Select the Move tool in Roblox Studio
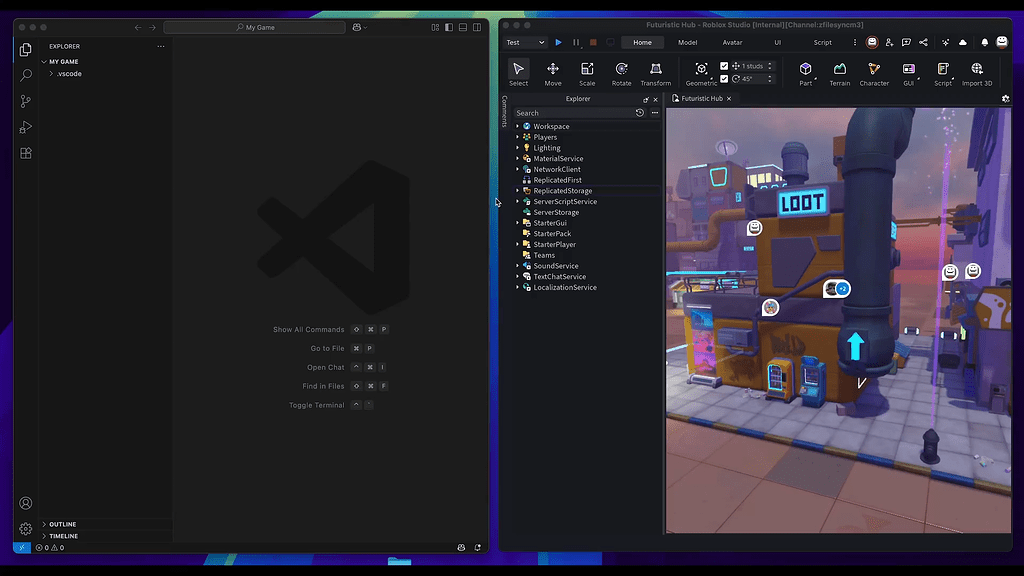 click(x=552, y=71)
